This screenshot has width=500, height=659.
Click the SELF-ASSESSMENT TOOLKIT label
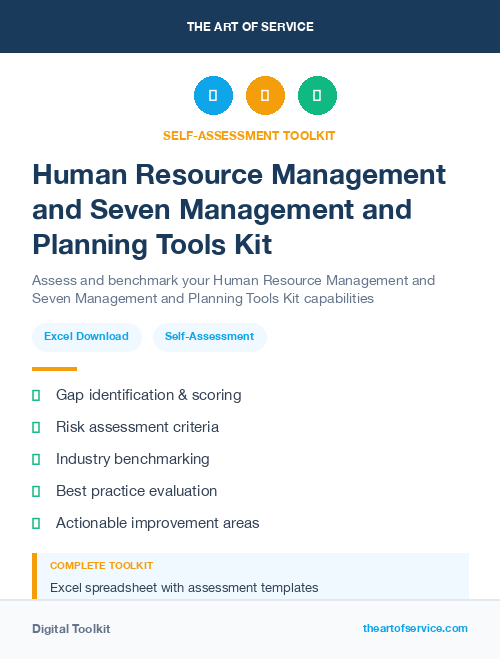click(249, 136)
